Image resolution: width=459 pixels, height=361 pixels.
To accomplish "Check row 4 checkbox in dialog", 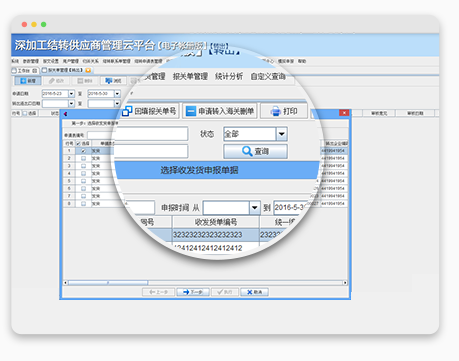I will (83, 173).
